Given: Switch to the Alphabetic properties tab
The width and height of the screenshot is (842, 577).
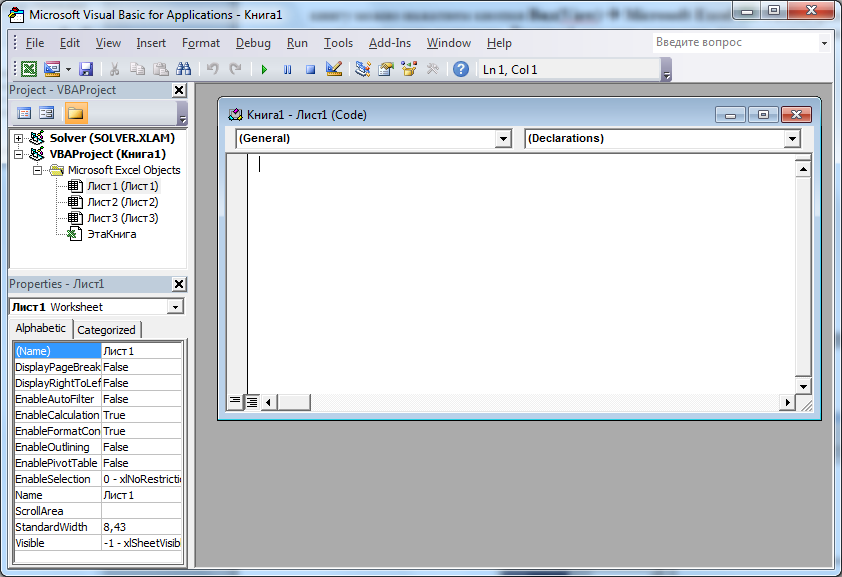Looking at the screenshot, I should (41, 328).
